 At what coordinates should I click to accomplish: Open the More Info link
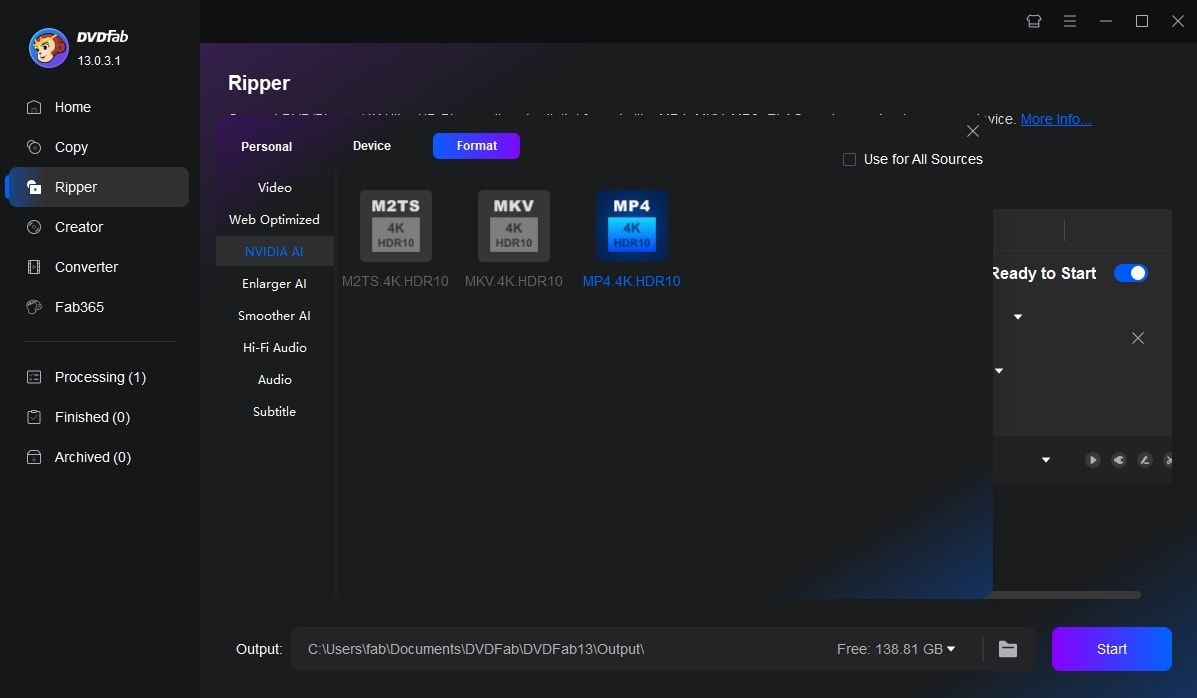[x=1056, y=119]
